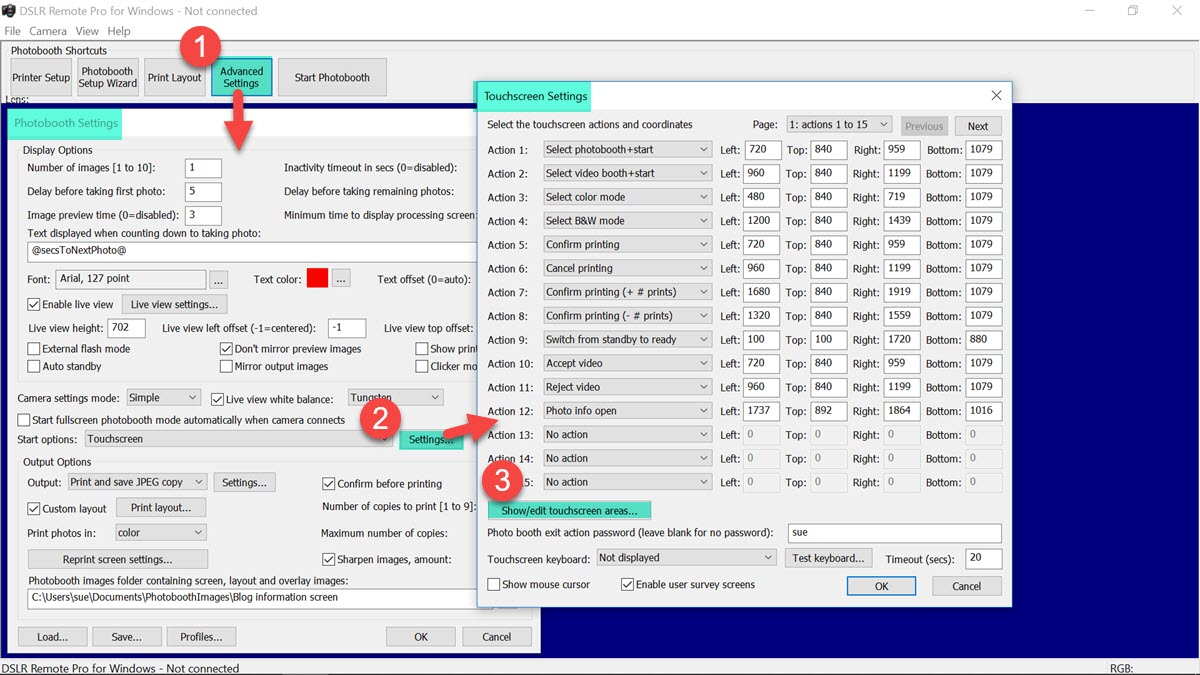1200x675 pixels.
Task: Open Advanced Settings in the shortcuts bar
Action: tap(241, 78)
